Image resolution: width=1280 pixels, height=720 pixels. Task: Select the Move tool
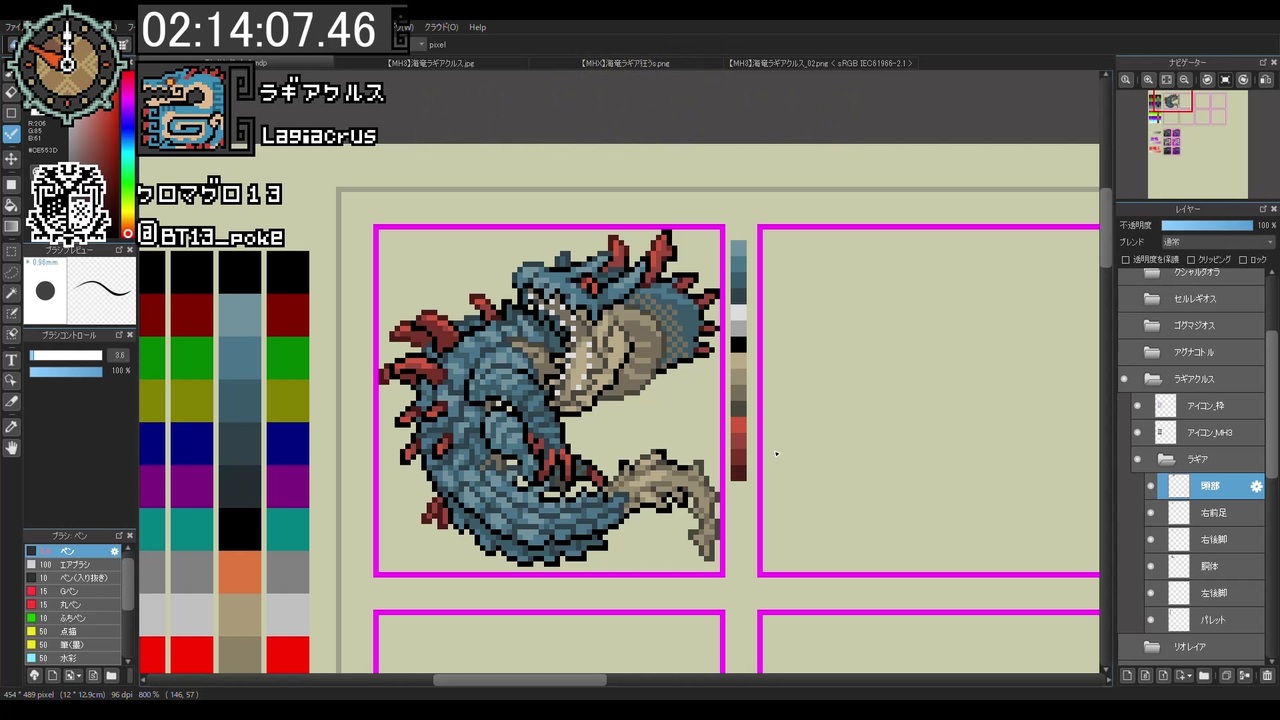click(x=12, y=159)
